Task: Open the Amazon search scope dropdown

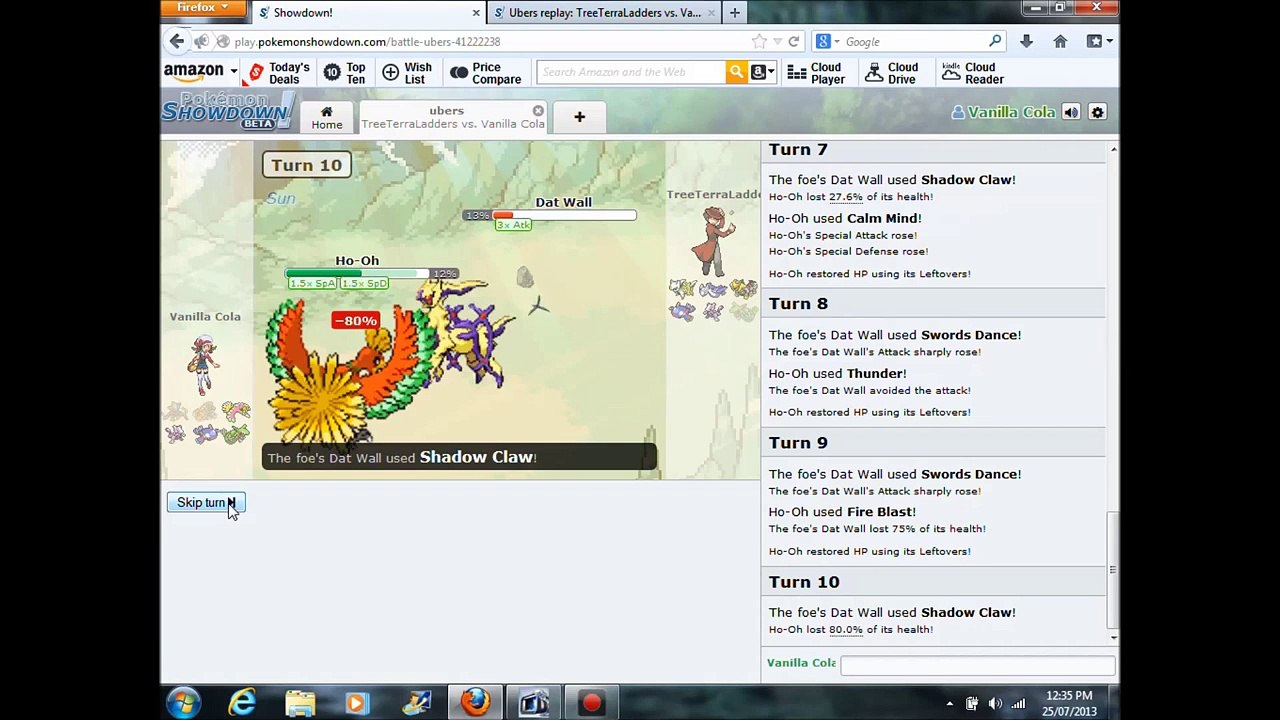Action: pyautogui.click(x=762, y=72)
